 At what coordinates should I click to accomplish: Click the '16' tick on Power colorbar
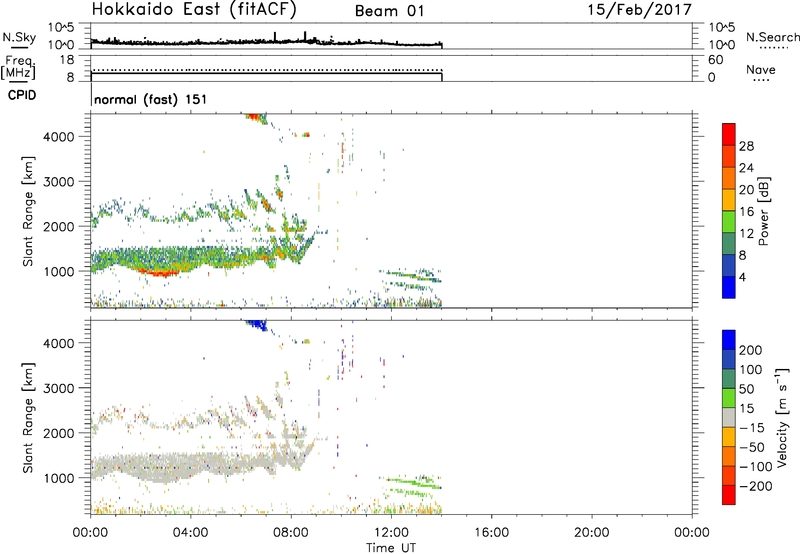coord(746,212)
